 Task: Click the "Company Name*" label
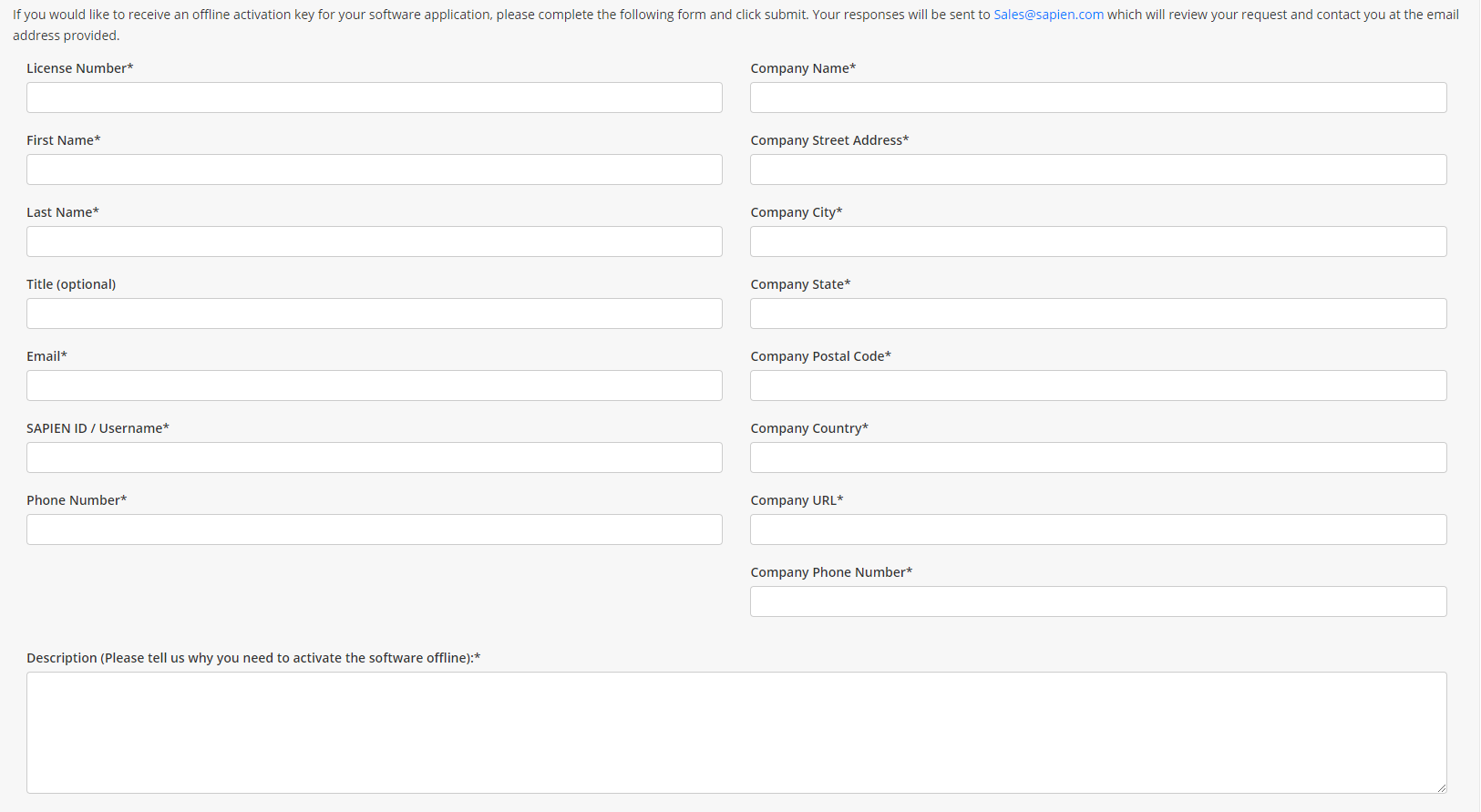coord(803,68)
